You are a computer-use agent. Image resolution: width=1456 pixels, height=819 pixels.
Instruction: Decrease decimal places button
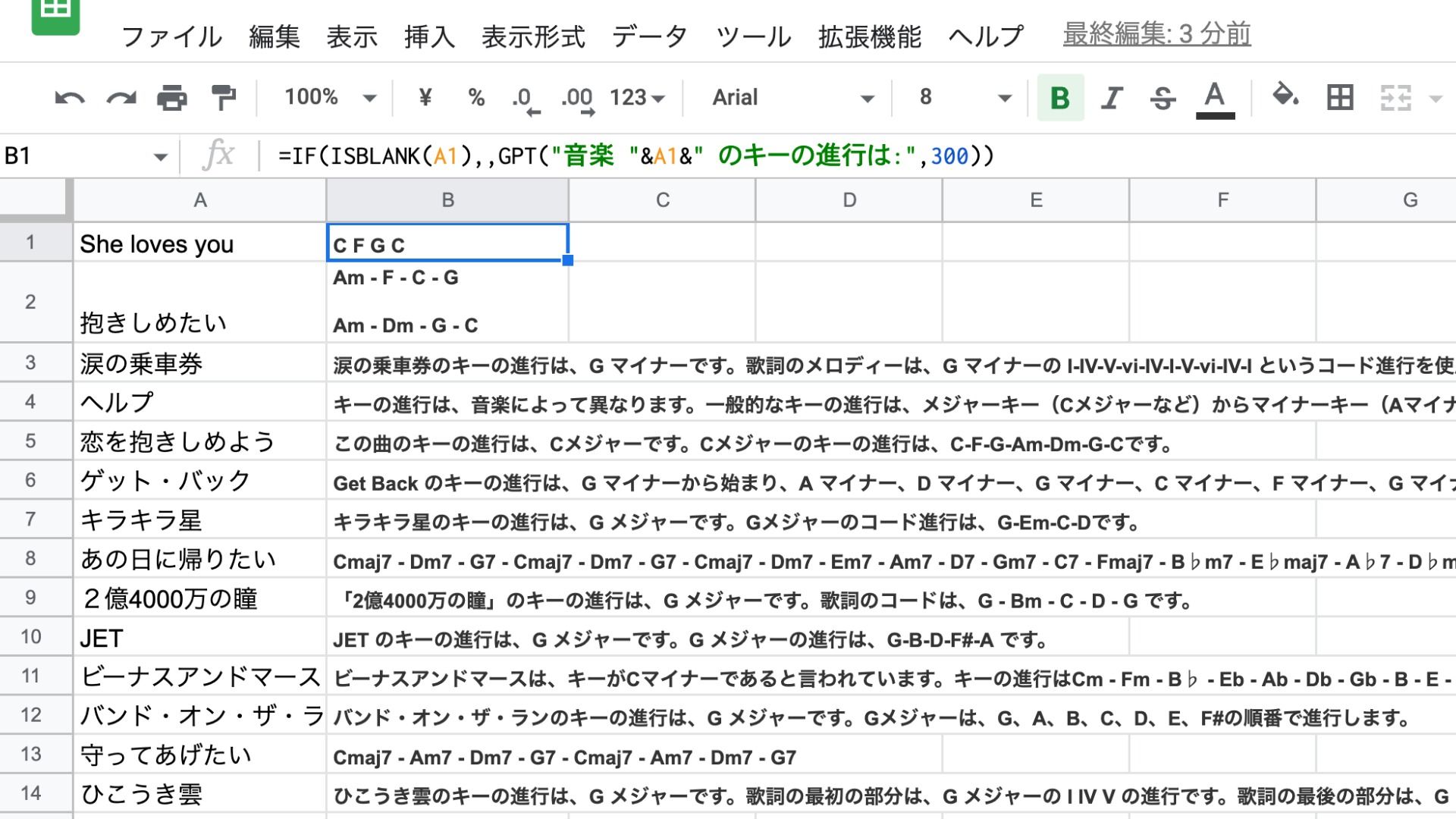[525, 99]
